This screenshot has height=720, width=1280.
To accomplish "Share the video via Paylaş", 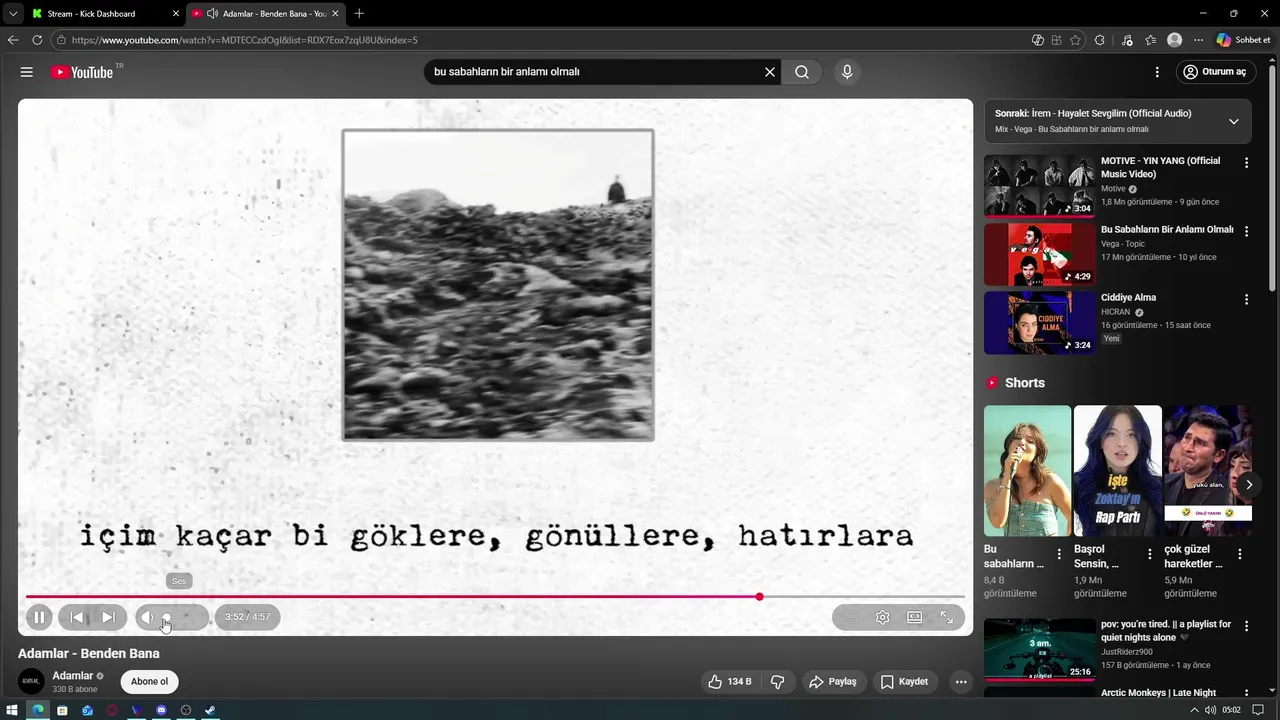I will 833,682.
